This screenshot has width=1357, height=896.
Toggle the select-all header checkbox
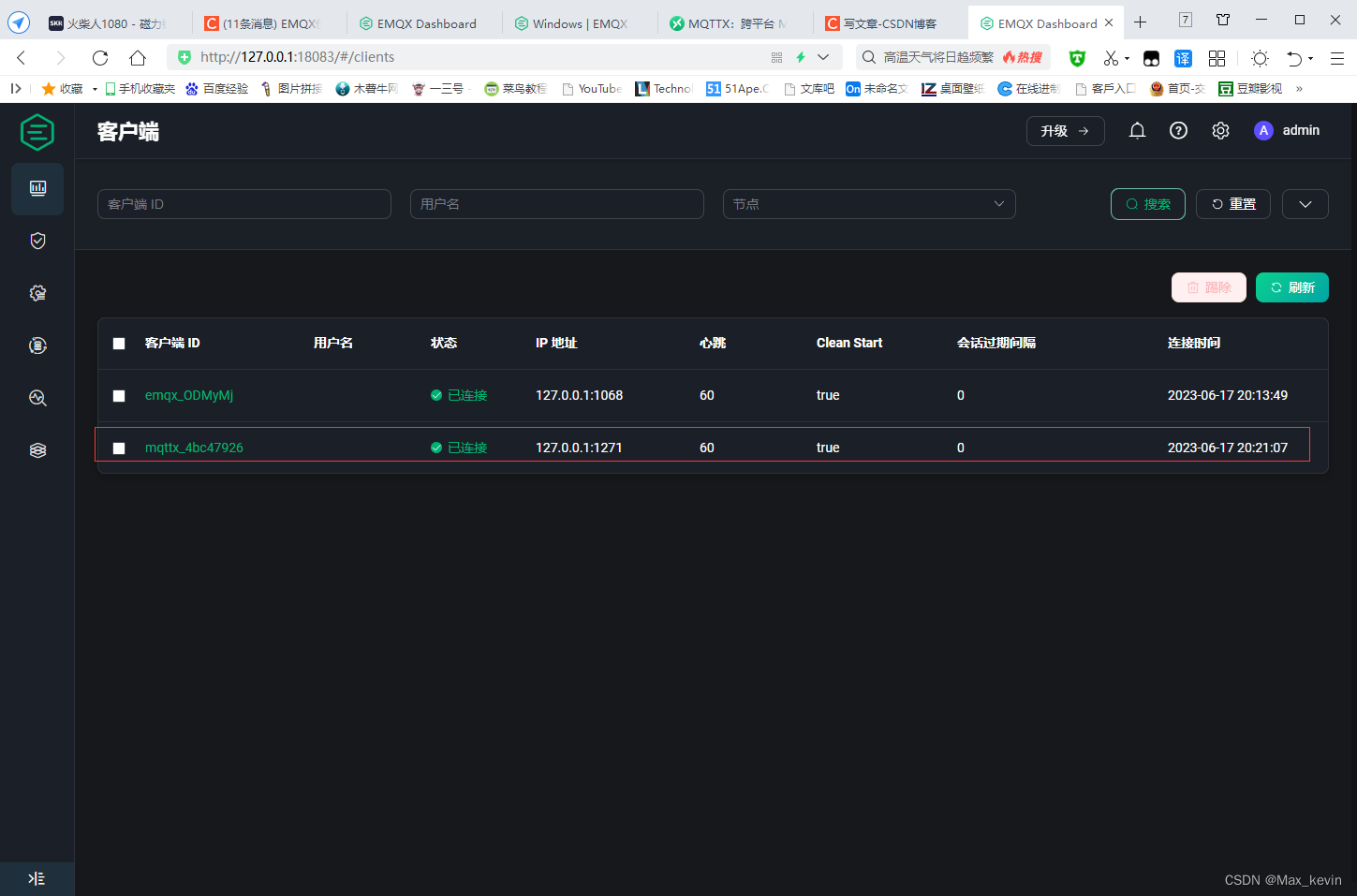119,344
